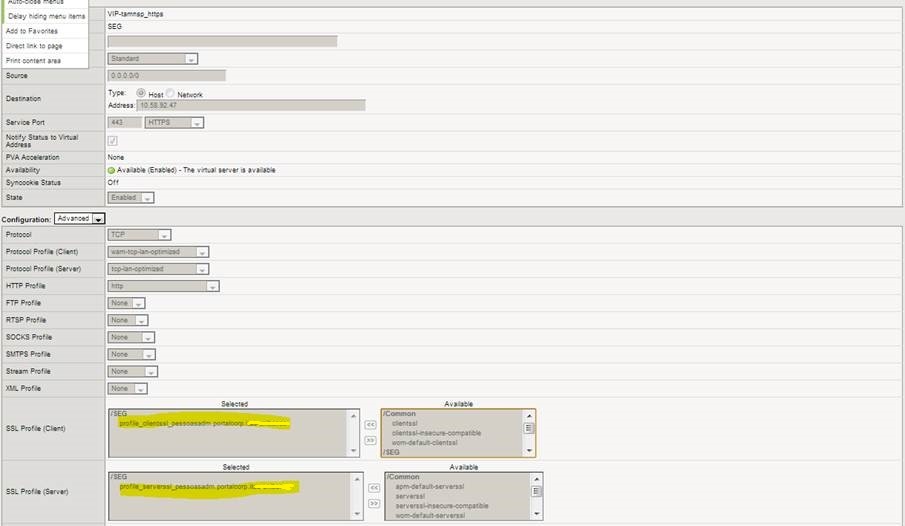Click the Service Port 443 input field

[124, 122]
